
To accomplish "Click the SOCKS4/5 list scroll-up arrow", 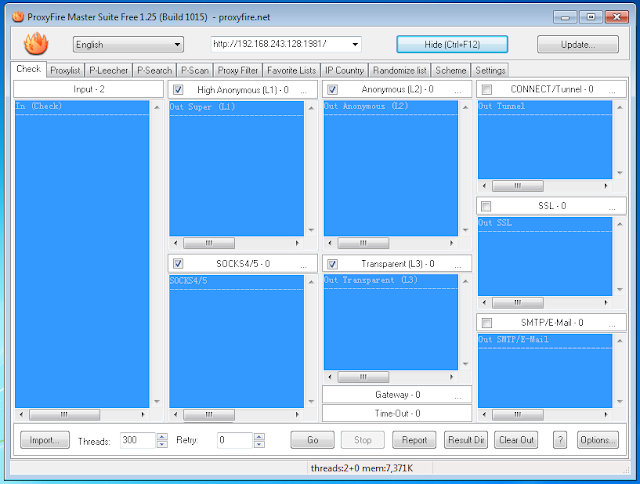I will pos(311,282).
